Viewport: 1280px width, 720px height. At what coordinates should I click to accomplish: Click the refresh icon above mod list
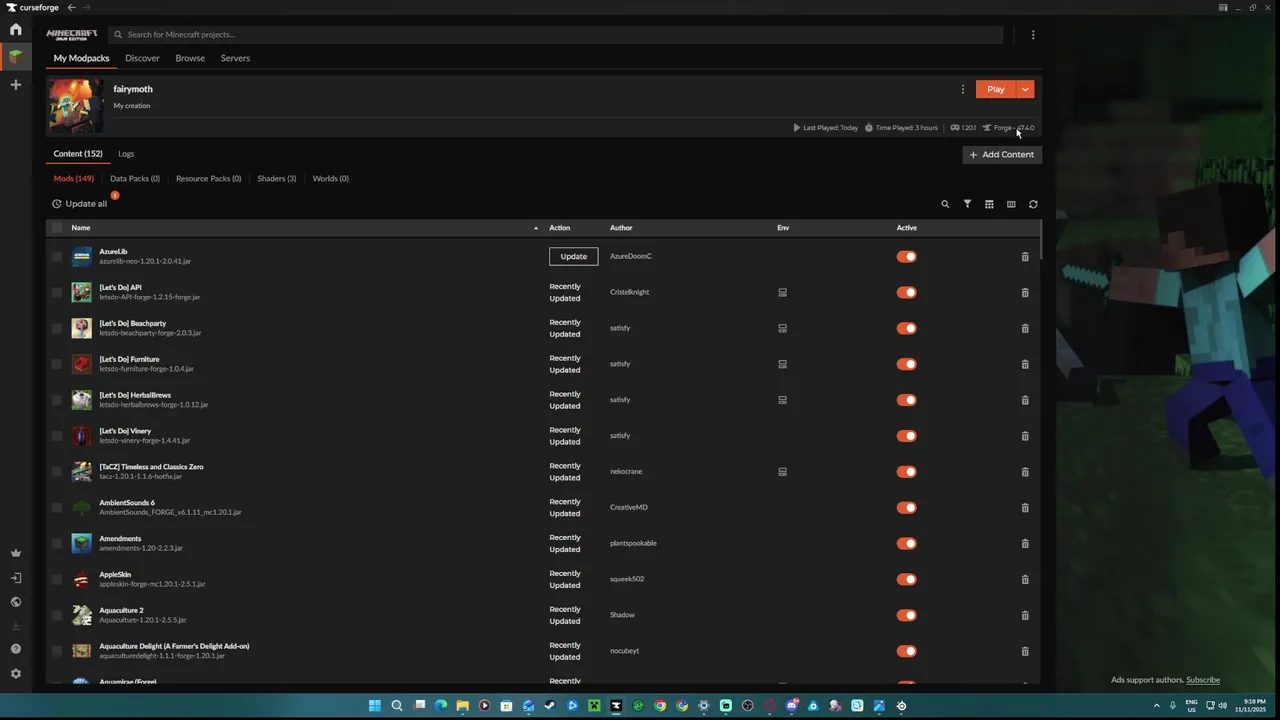coord(1033,204)
